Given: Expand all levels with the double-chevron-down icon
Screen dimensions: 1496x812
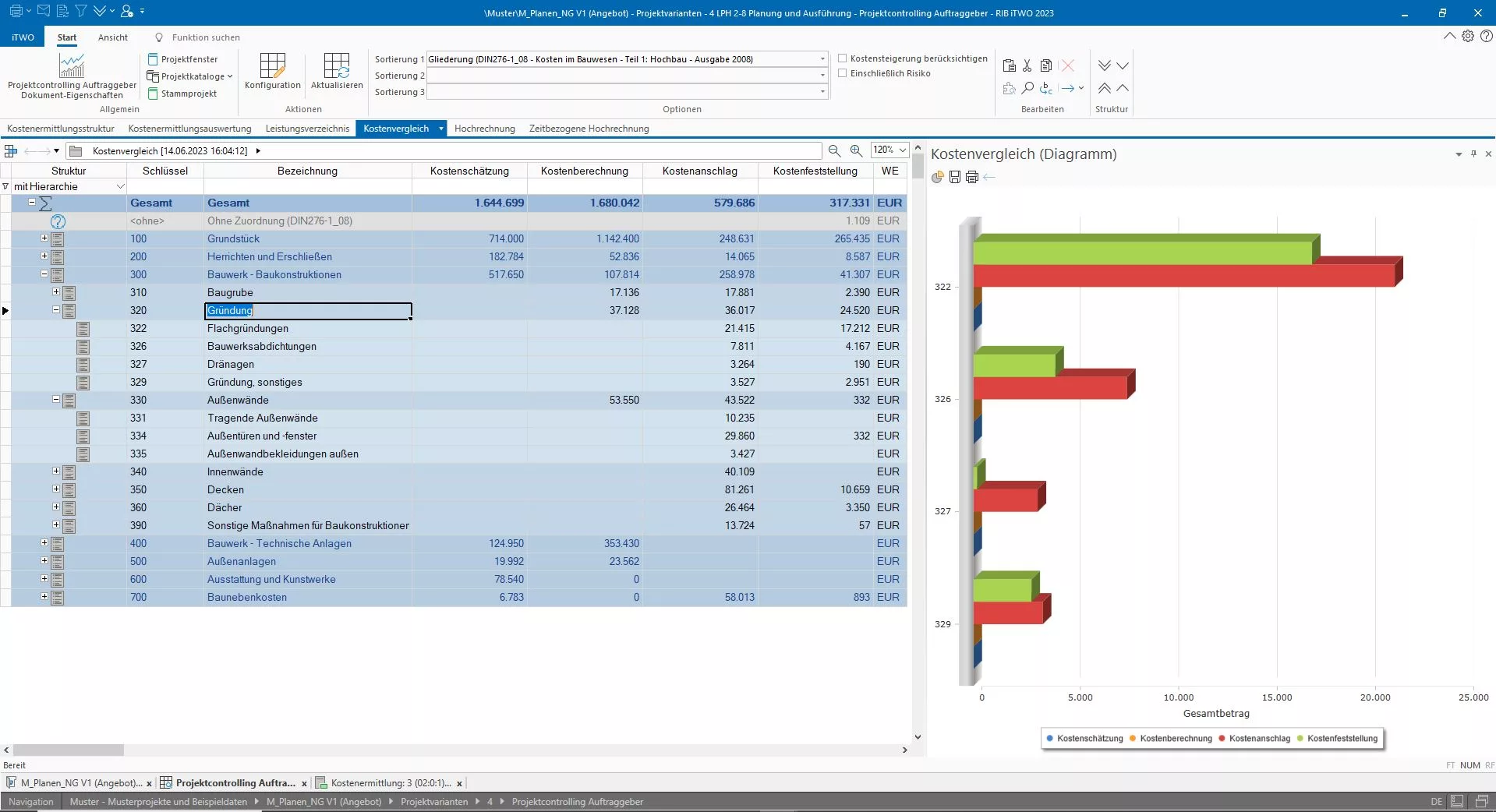Looking at the screenshot, I should 1105,65.
